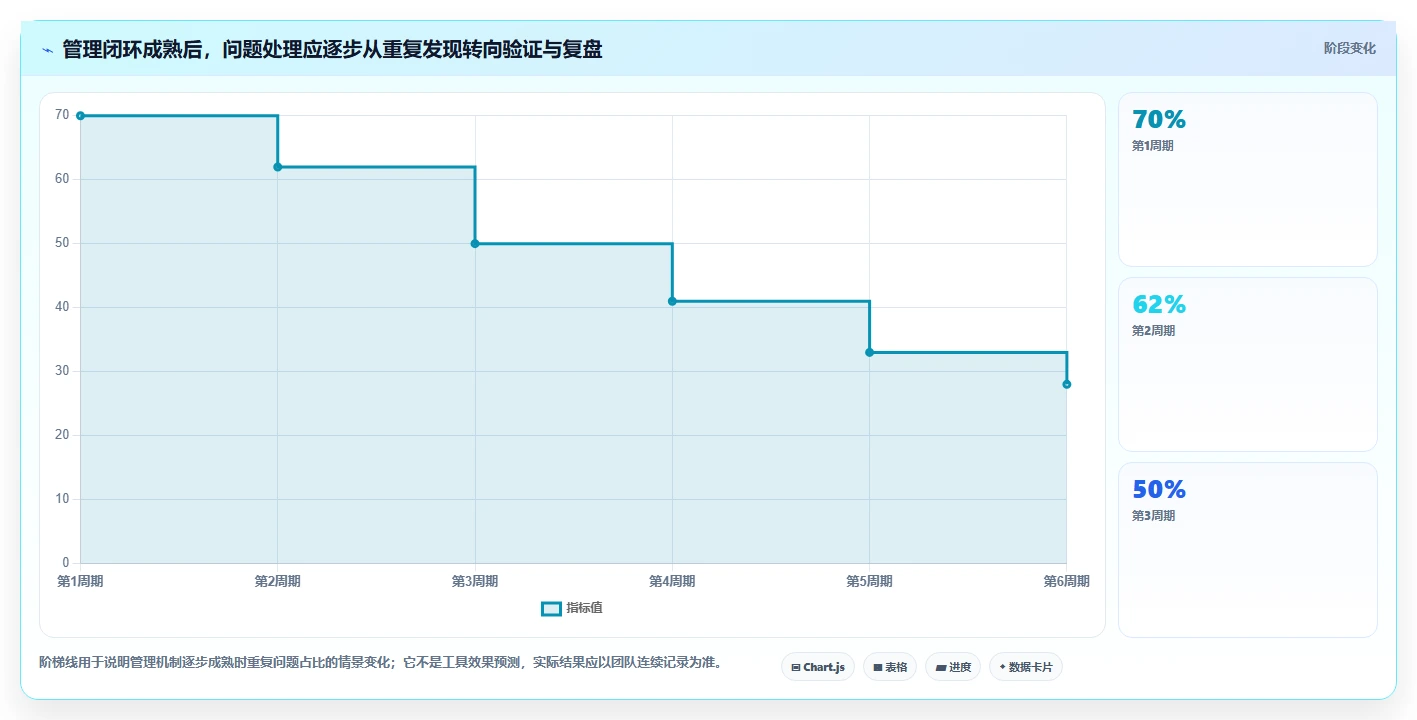Click the 进度 chip

[x=953, y=667]
